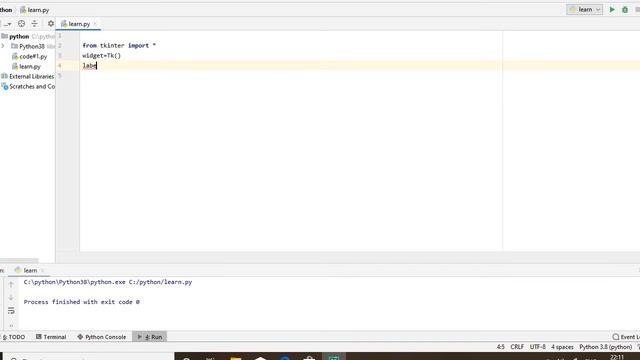The image size is (640, 360).
Task: Close the learn tab in Run panel
Action: pyautogui.click(x=42, y=270)
